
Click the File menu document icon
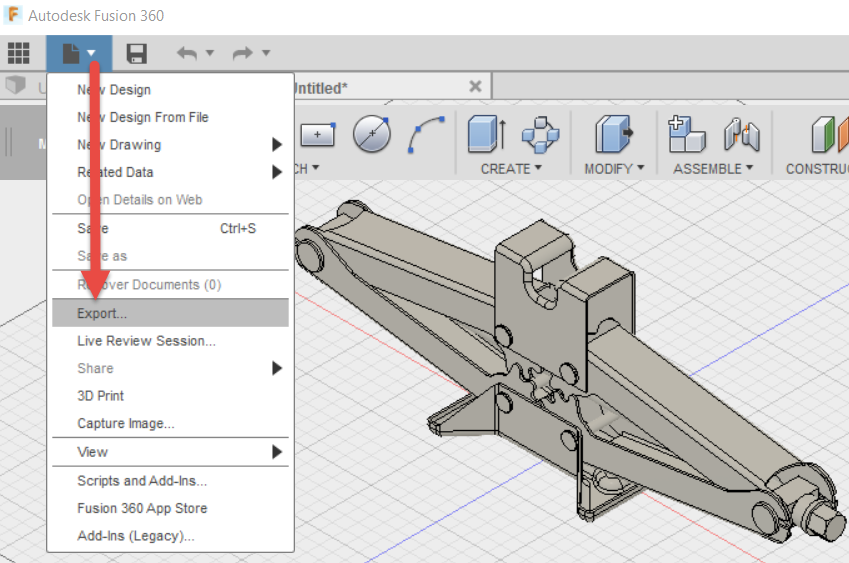(71, 54)
